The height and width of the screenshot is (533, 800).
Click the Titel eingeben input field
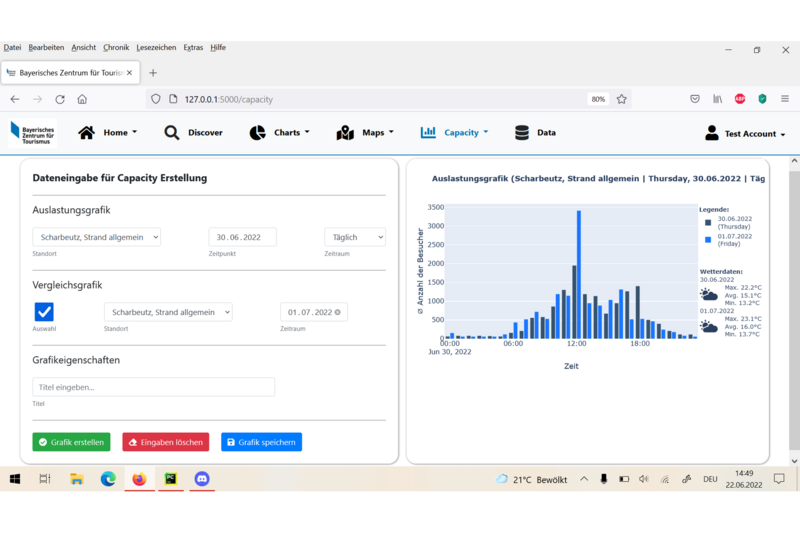[153, 387]
